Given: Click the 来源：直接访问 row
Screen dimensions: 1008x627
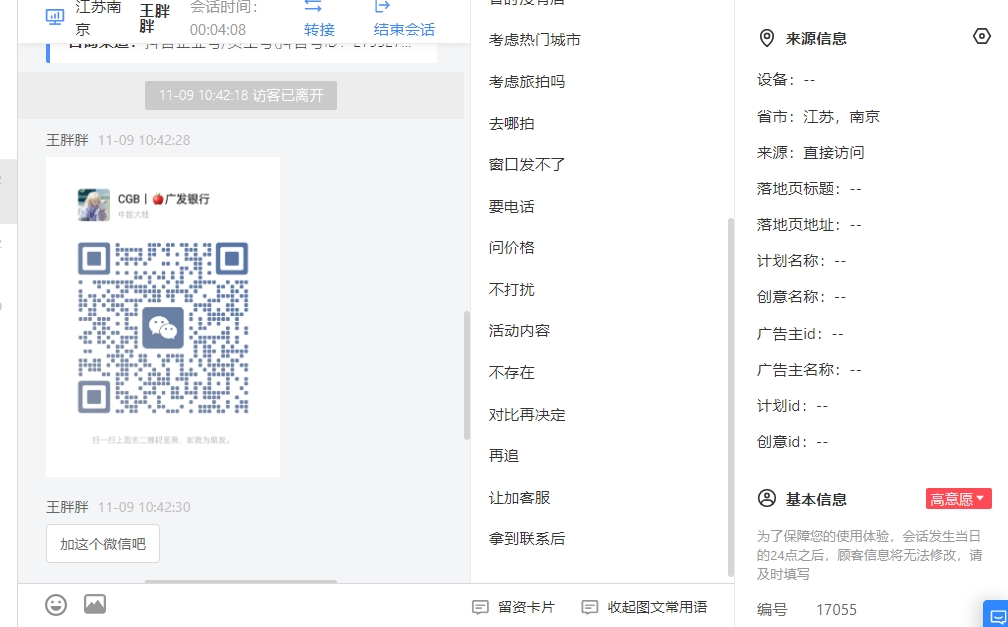Looking at the screenshot, I should [811, 152].
